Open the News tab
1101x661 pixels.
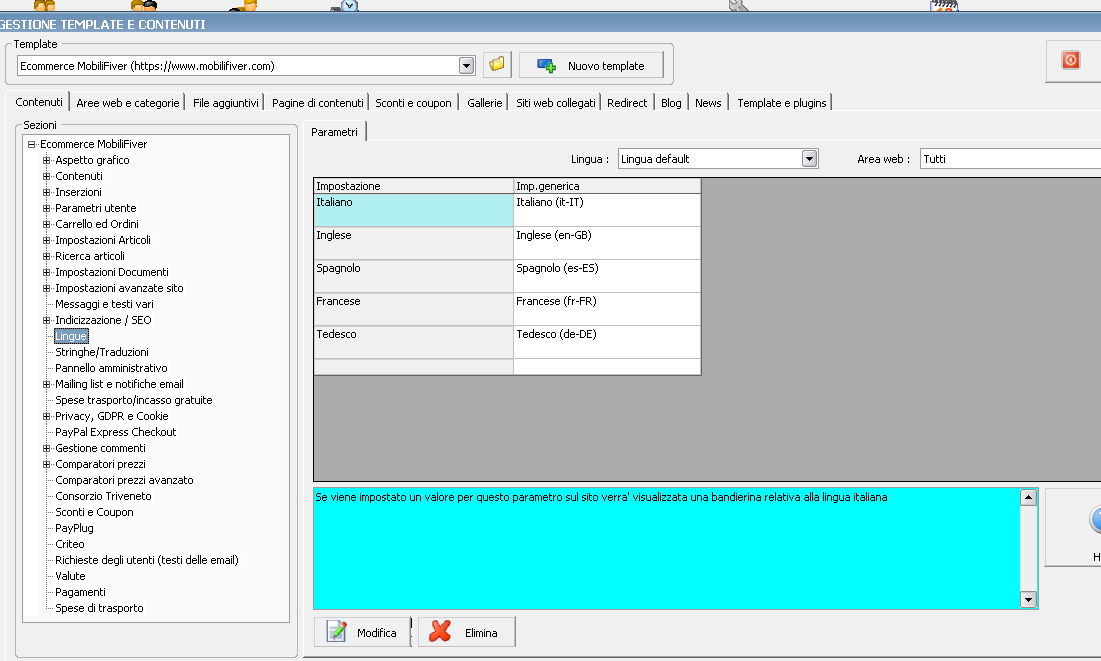pos(708,103)
